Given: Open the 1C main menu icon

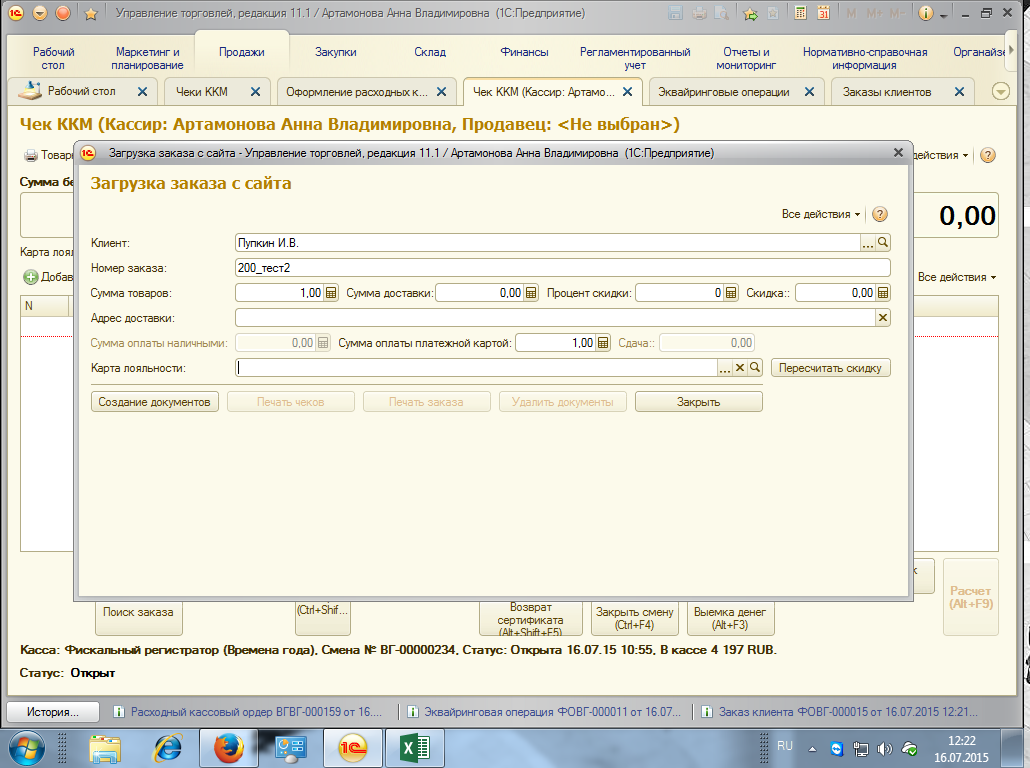Looking at the screenshot, I should pos(16,12).
